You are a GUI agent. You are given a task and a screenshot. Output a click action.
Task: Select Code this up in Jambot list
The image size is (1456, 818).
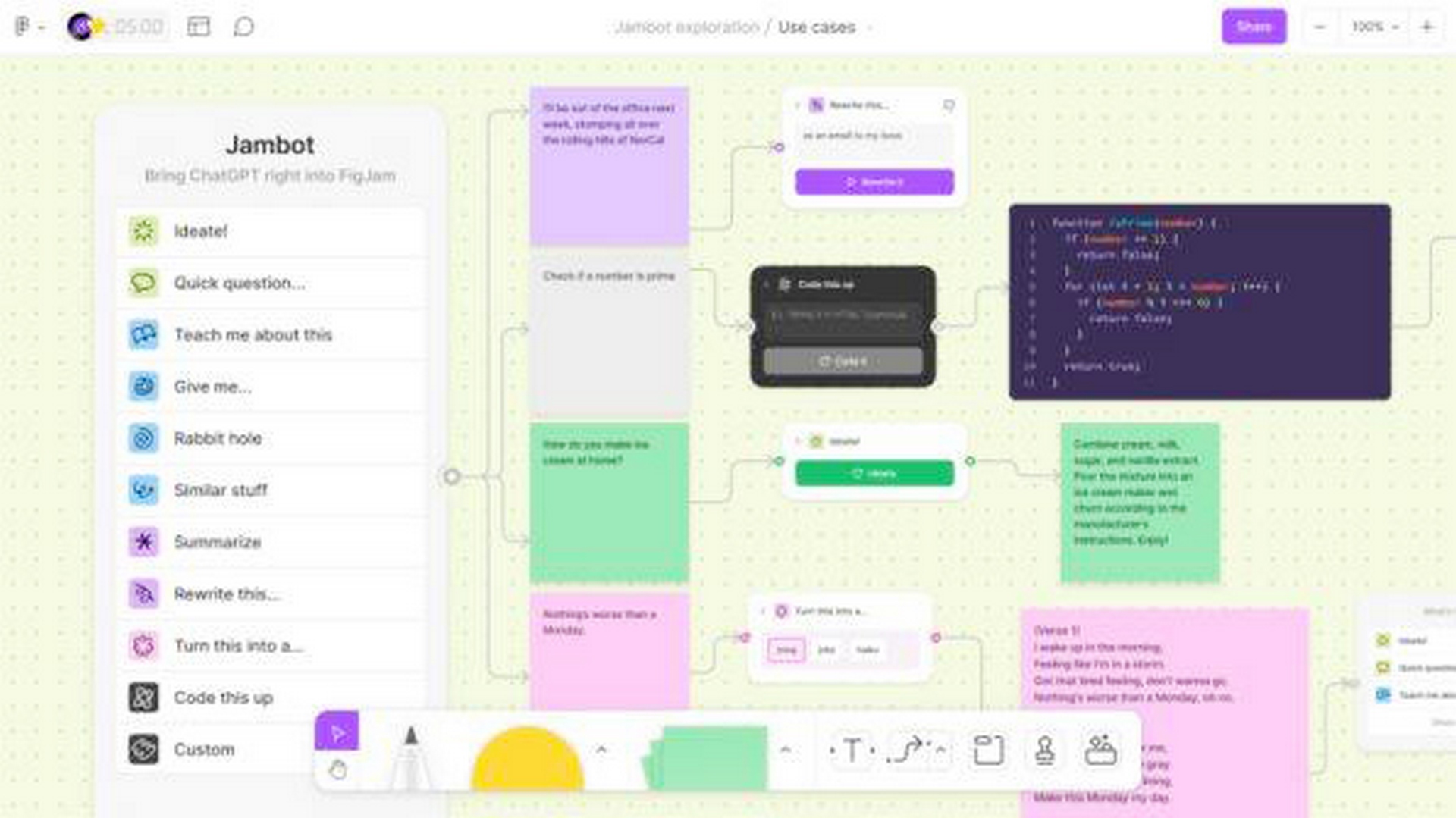point(270,697)
